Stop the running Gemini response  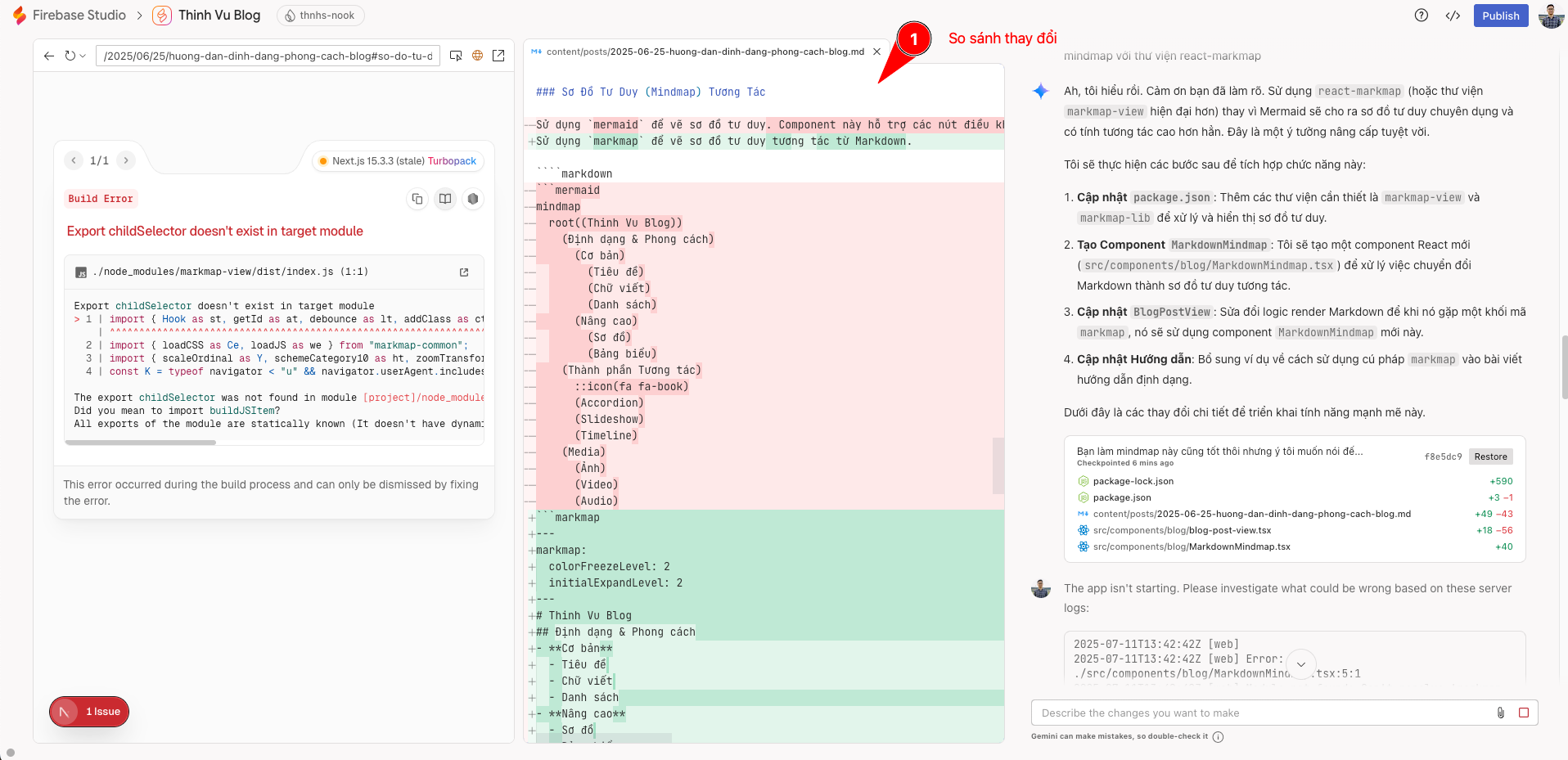(x=1524, y=713)
